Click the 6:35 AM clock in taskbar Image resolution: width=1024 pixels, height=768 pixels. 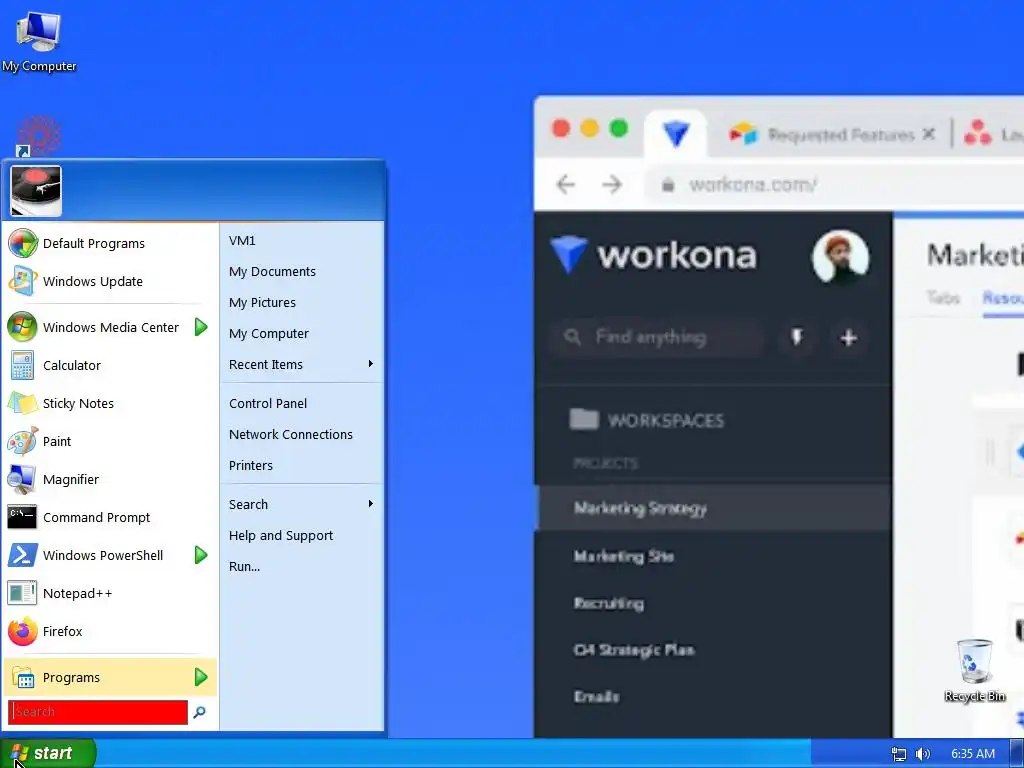pyautogui.click(x=972, y=754)
